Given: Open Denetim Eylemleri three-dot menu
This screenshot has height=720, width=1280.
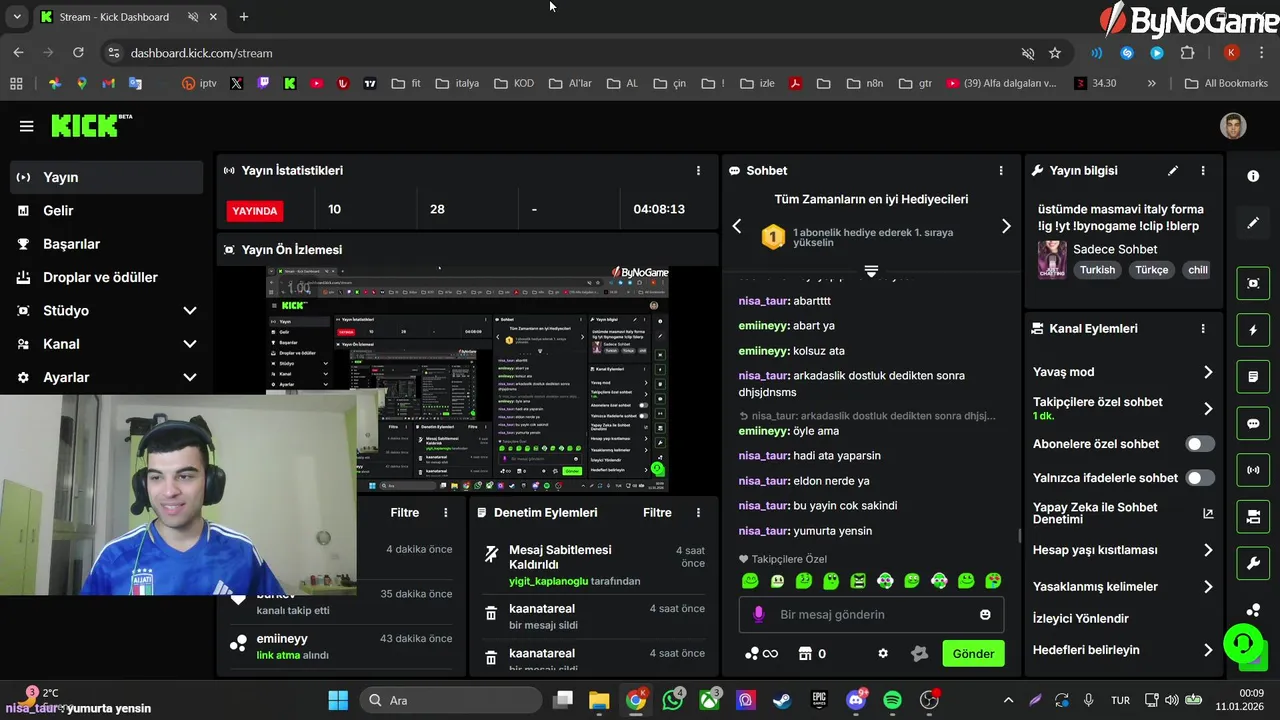Looking at the screenshot, I should 698,512.
